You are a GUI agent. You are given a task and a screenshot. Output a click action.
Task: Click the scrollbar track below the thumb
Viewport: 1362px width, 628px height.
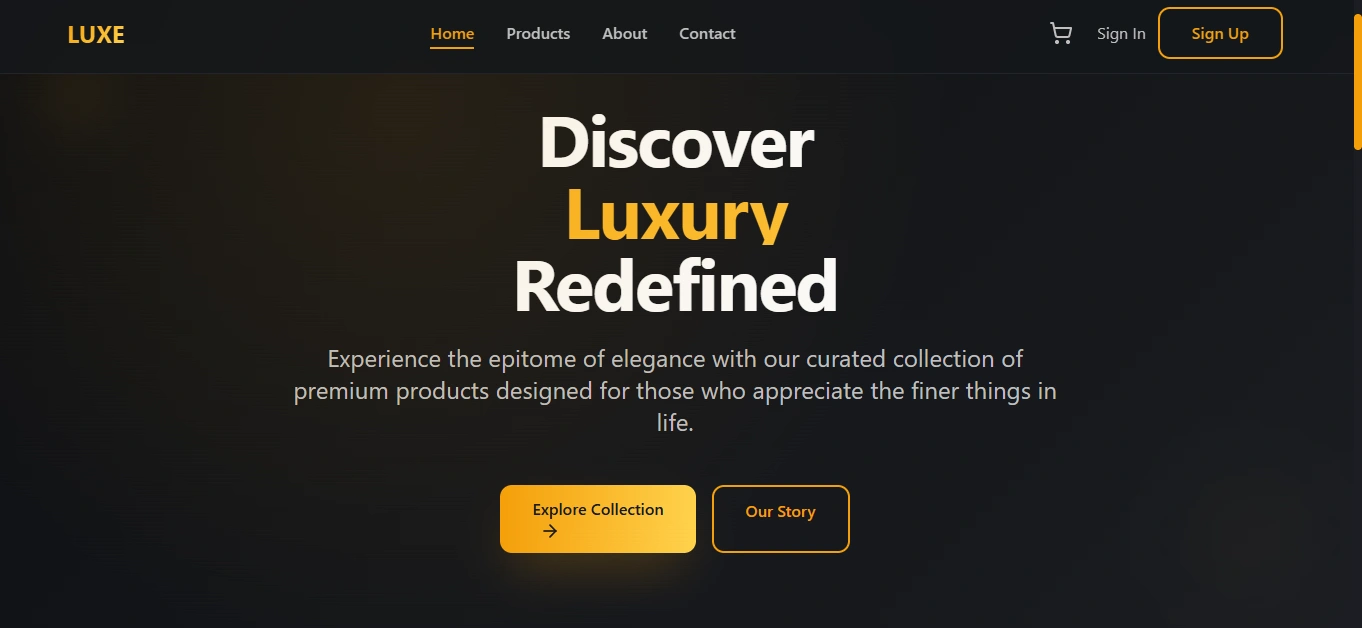(x=1358, y=390)
